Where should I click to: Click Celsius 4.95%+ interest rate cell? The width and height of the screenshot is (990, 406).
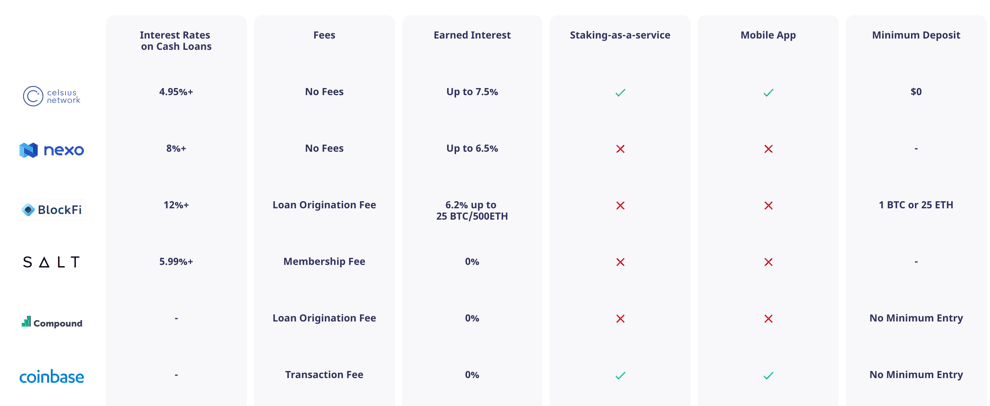(176, 92)
